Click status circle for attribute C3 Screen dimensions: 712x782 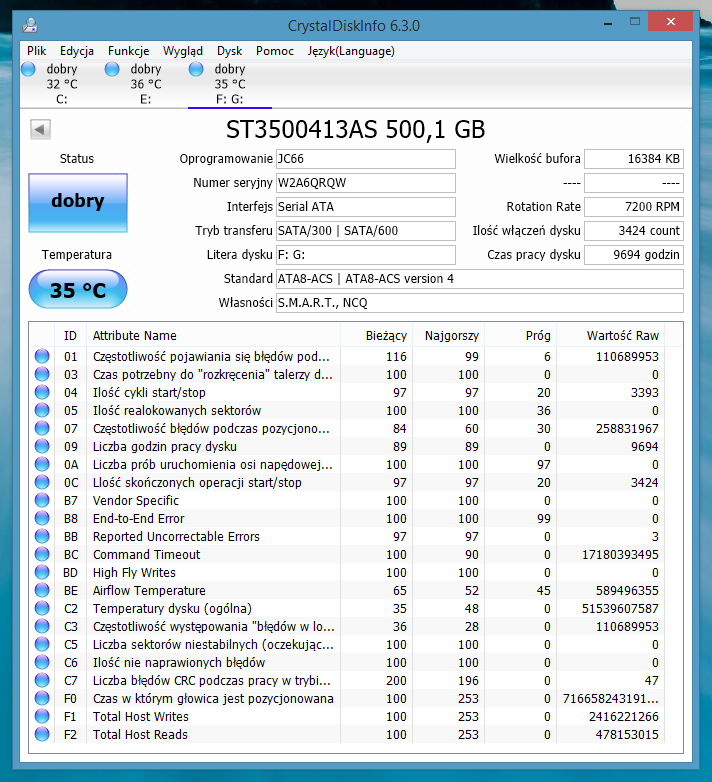click(42, 626)
